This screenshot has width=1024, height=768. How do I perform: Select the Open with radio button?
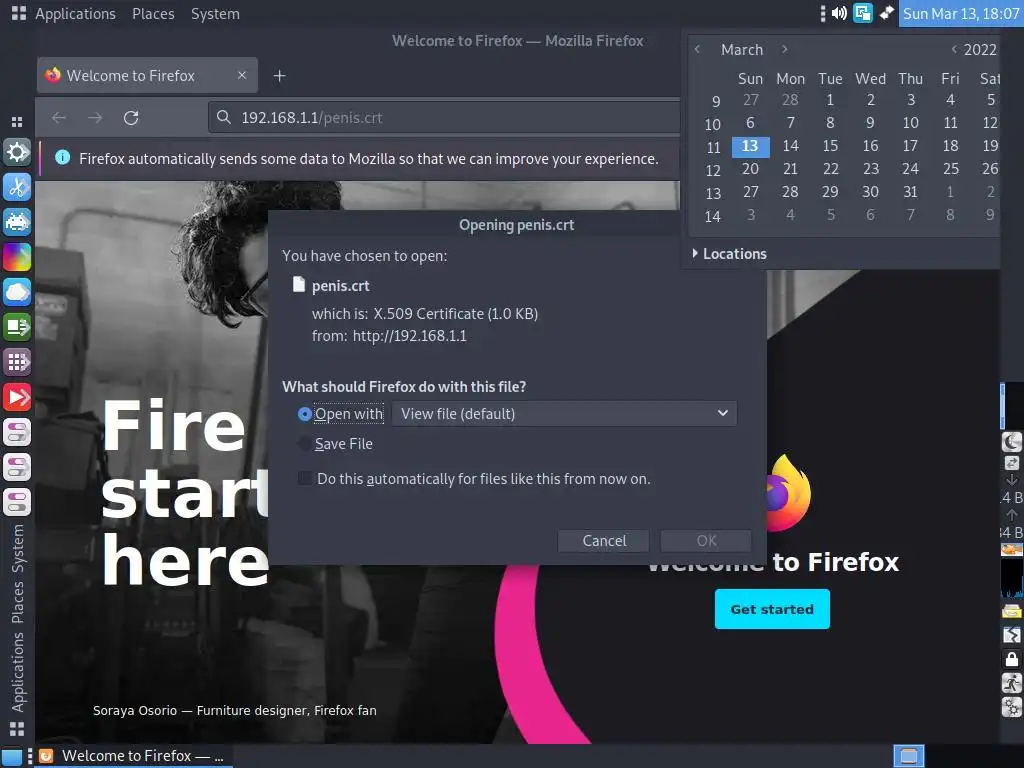click(x=304, y=414)
